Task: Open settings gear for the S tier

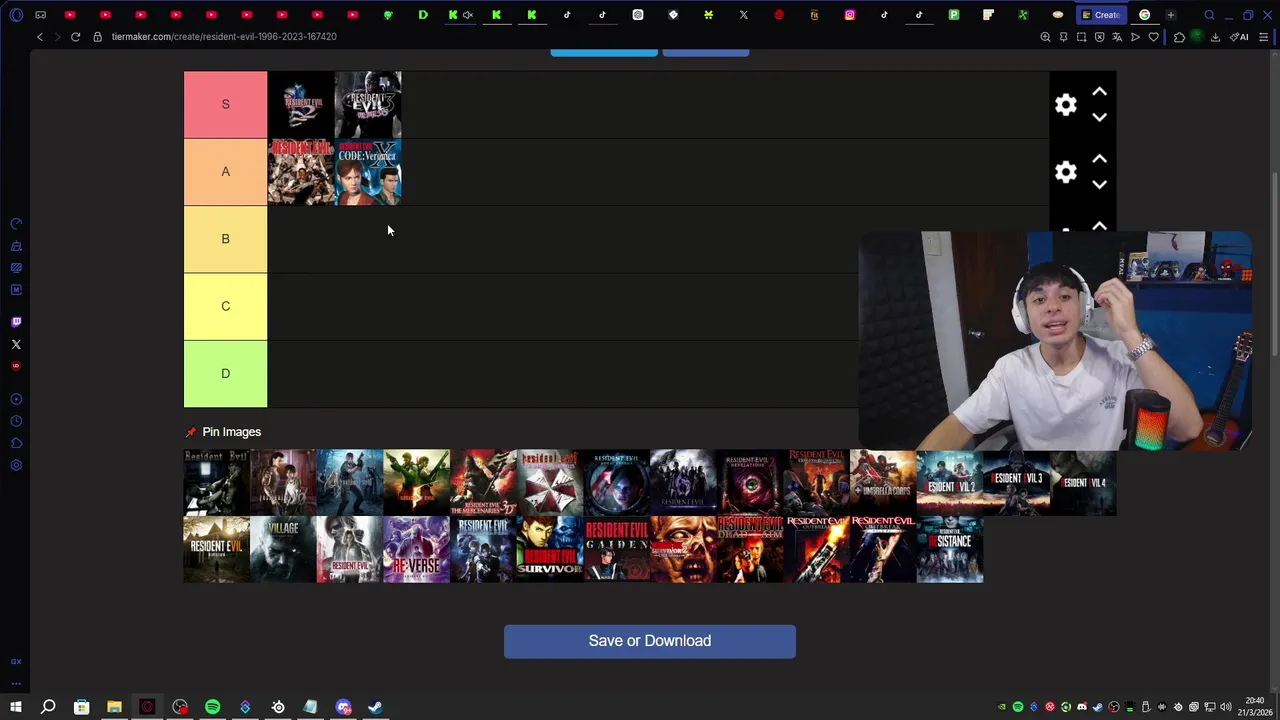Action: [x=1066, y=105]
